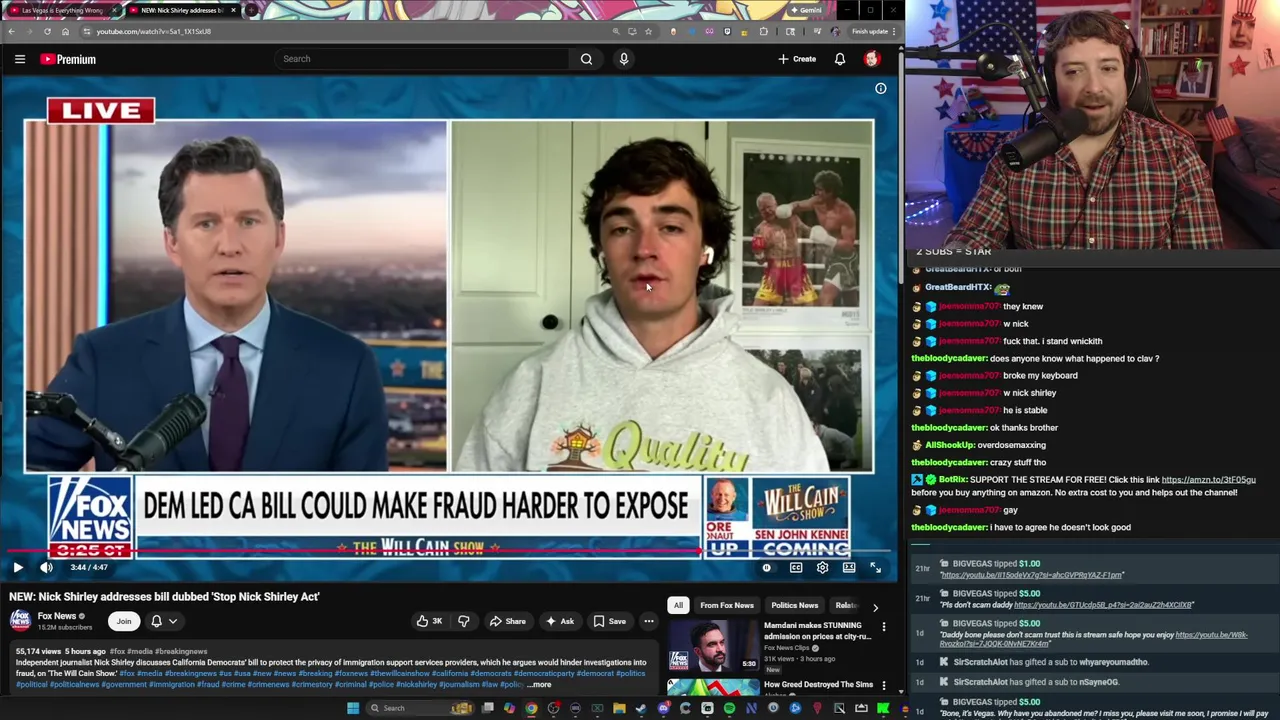Go to browser home page
This screenshot has height=720, width=1280.
(65, 31)
